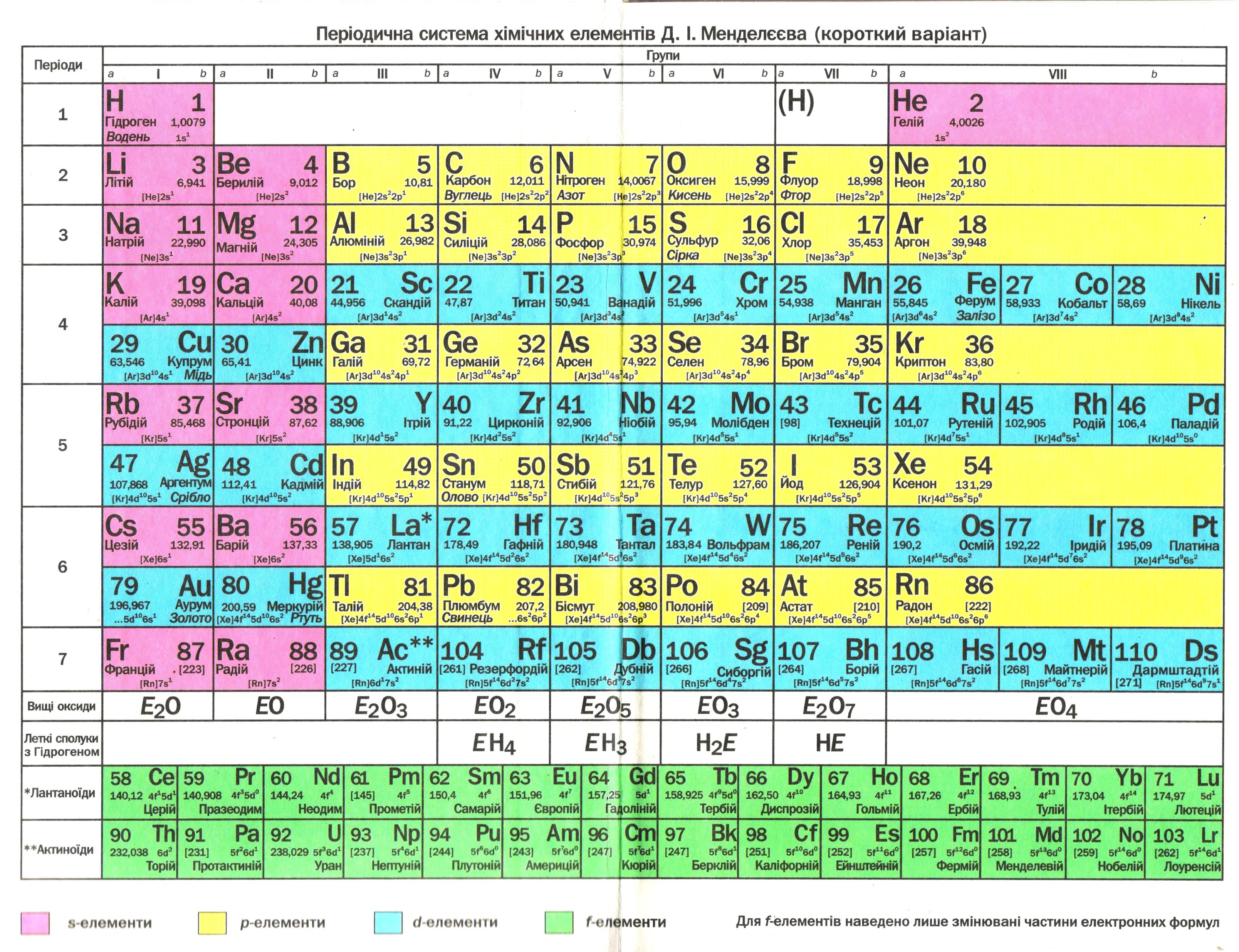This screenshot has width=1239, height=952.
Task: Click the green f-елементи legend swatch
Action: (x=559, y=922)
